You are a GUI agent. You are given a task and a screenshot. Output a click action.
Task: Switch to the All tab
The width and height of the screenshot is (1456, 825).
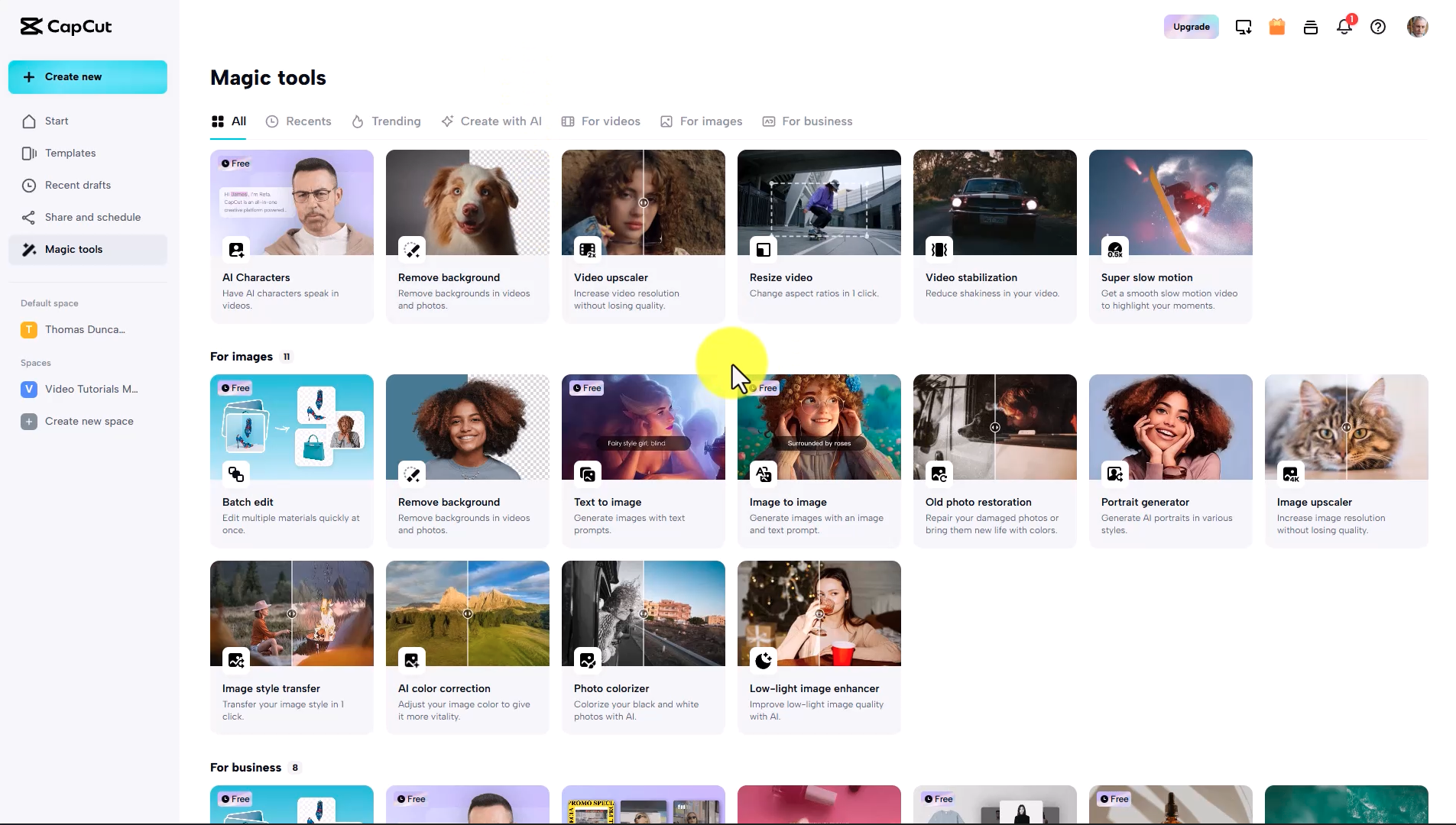pyautogui.click(x=229, y=121)
